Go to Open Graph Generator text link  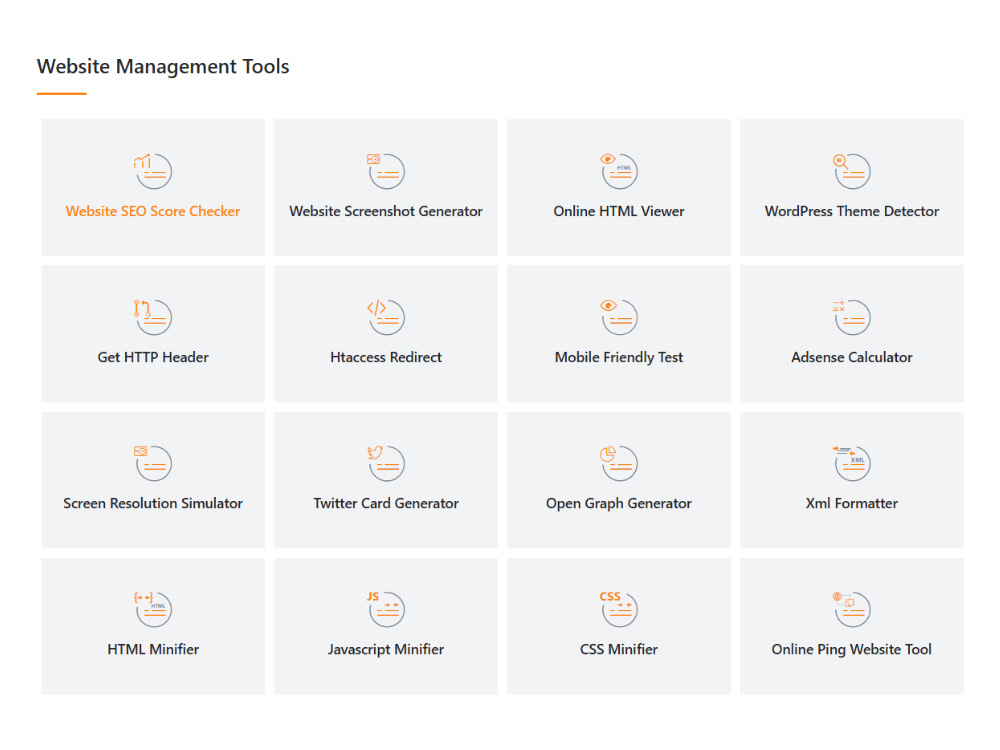coord(619,503)
